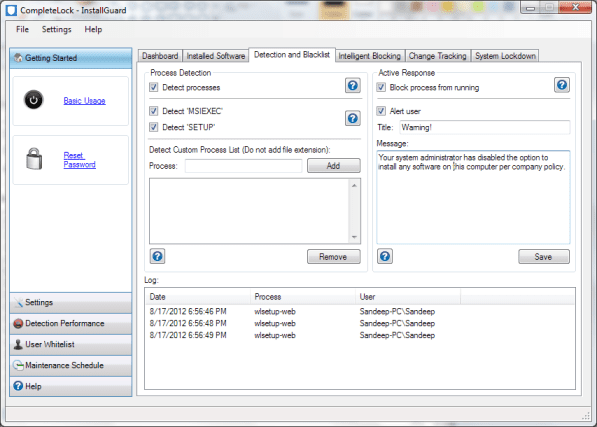This screenshot has width=597, height=427.
Task: Open the File menu
Action: click(22, 29)
